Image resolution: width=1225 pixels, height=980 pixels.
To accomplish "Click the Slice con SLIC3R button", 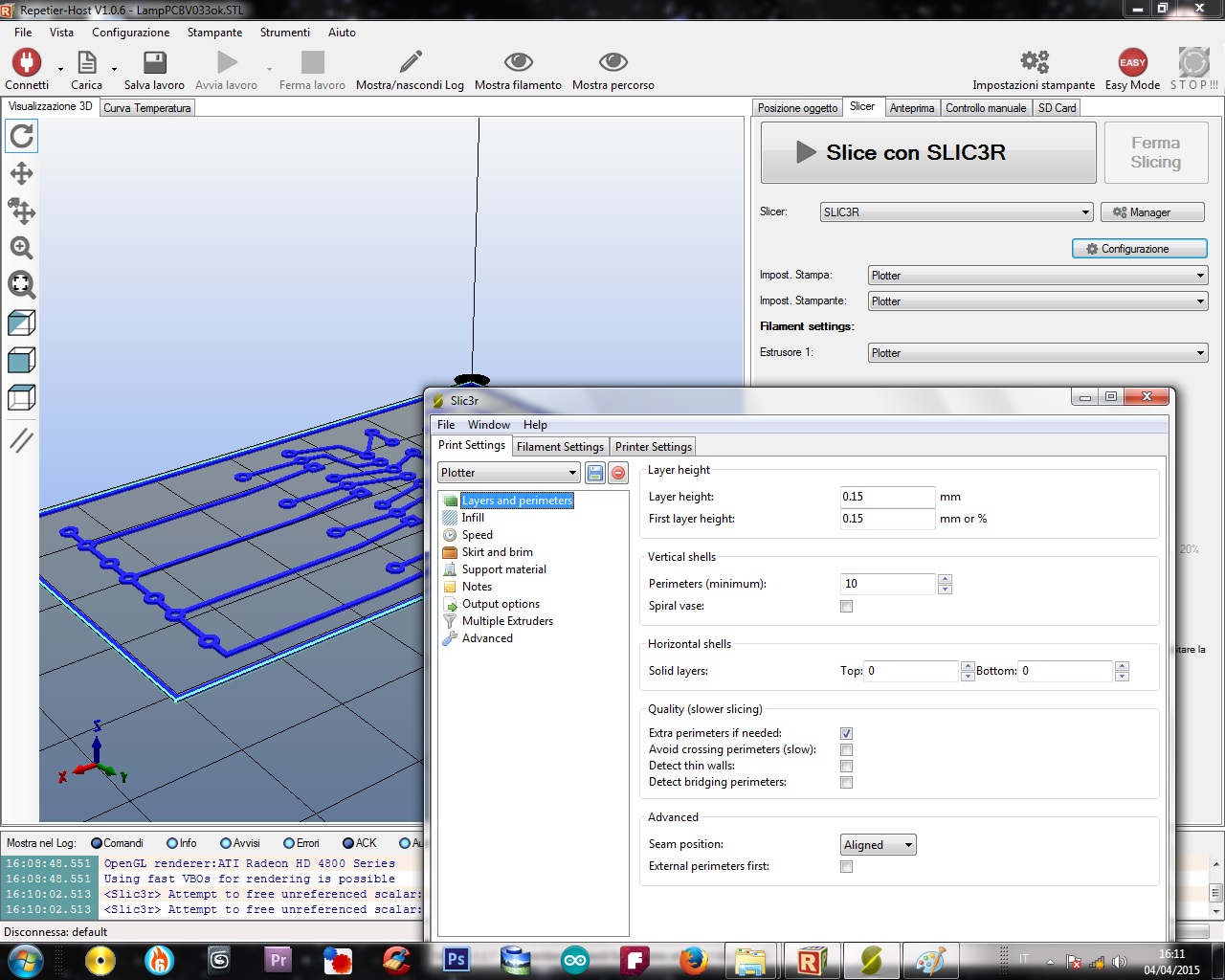I will (x=928, y=153).
